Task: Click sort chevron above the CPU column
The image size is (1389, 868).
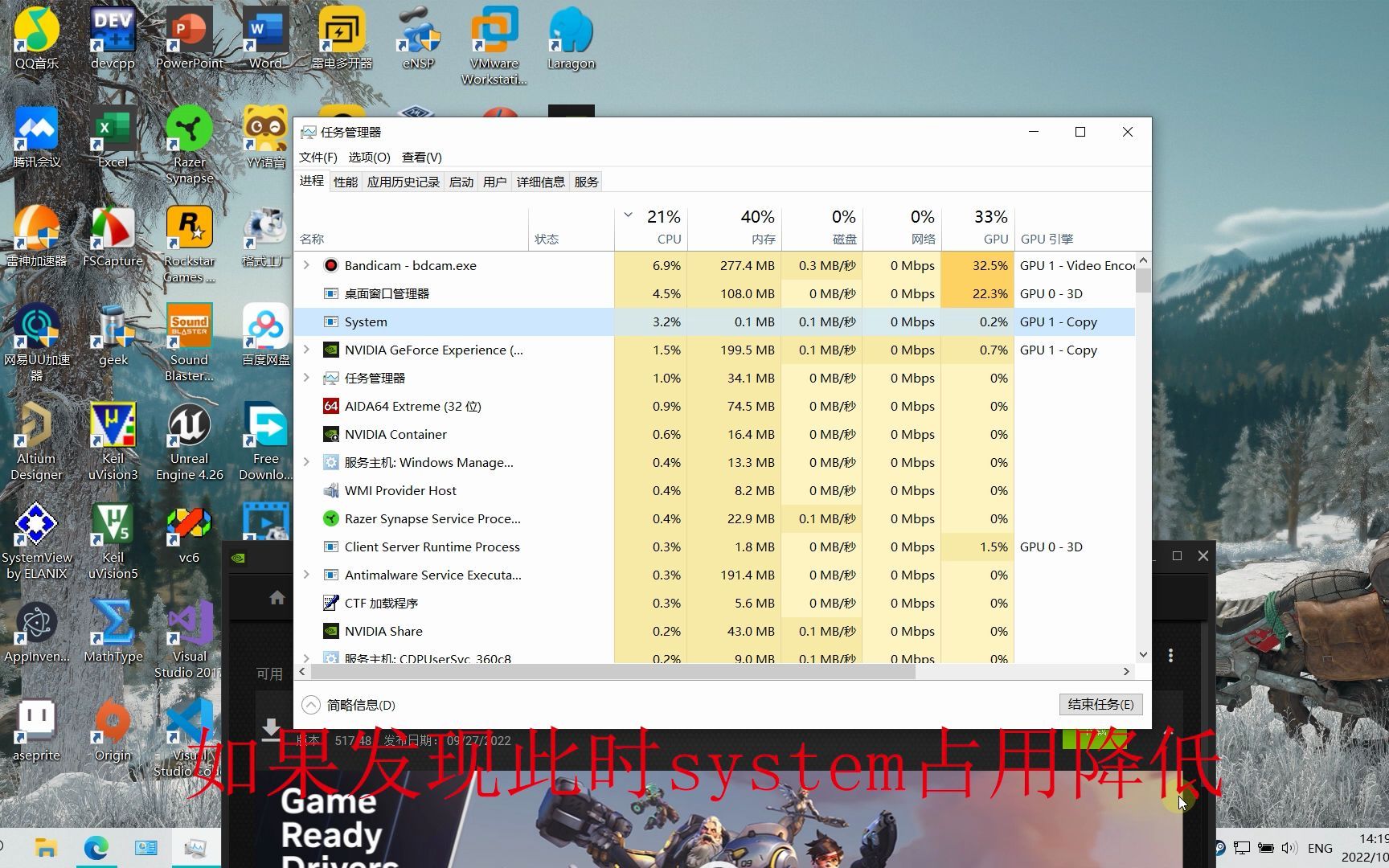Action: [x=629, y=215]
